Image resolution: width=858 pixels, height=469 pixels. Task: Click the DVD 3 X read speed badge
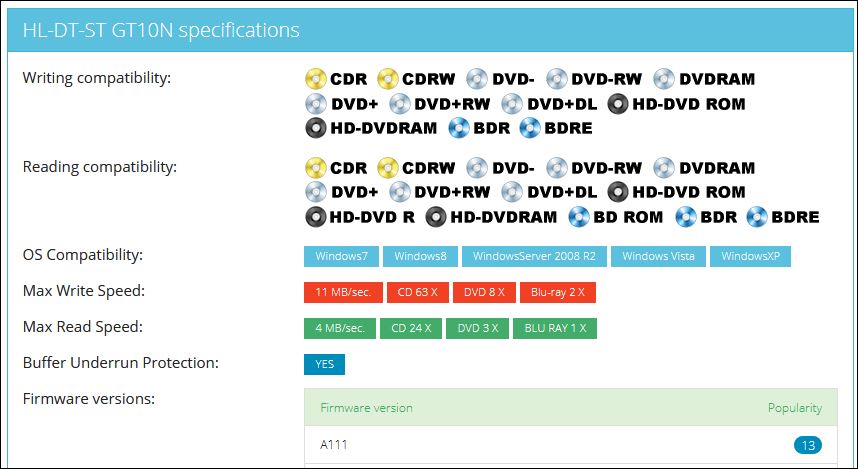[x=478, y=328]
